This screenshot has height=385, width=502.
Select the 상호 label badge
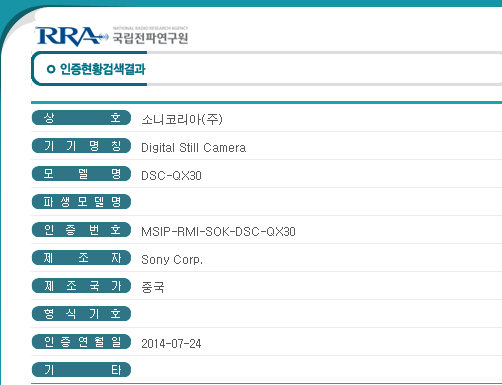point(81,118)
